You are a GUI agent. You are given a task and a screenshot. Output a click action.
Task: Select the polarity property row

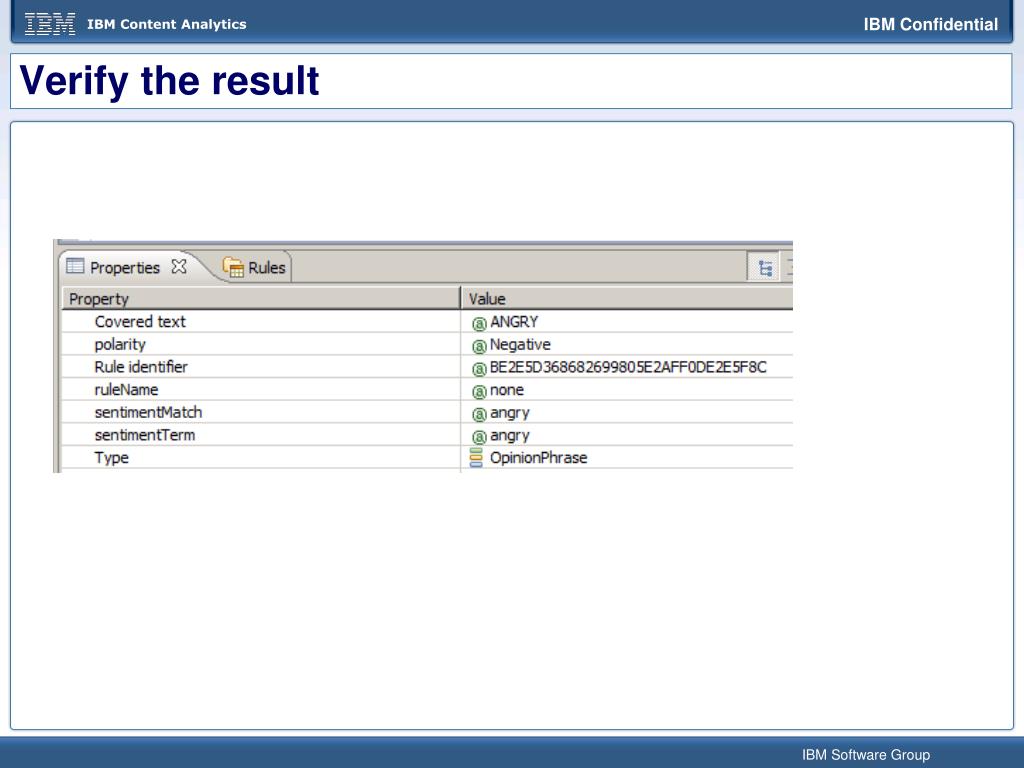coord(427,344)
